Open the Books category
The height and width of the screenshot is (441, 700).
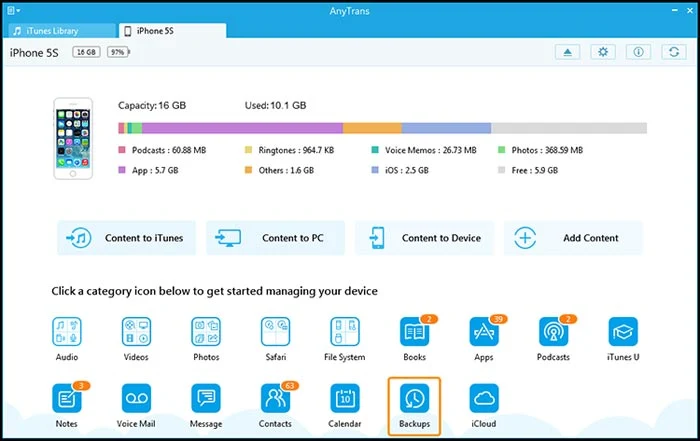pyautogui.click(x=414, y=332)
